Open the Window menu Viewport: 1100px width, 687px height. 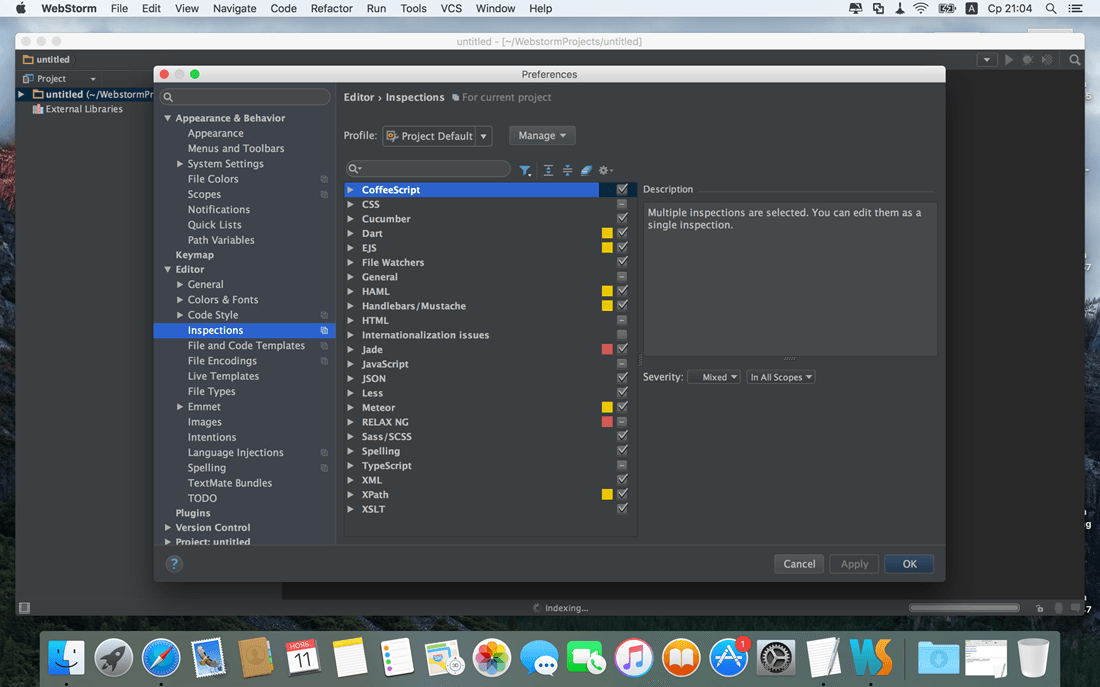pos(495,8)
